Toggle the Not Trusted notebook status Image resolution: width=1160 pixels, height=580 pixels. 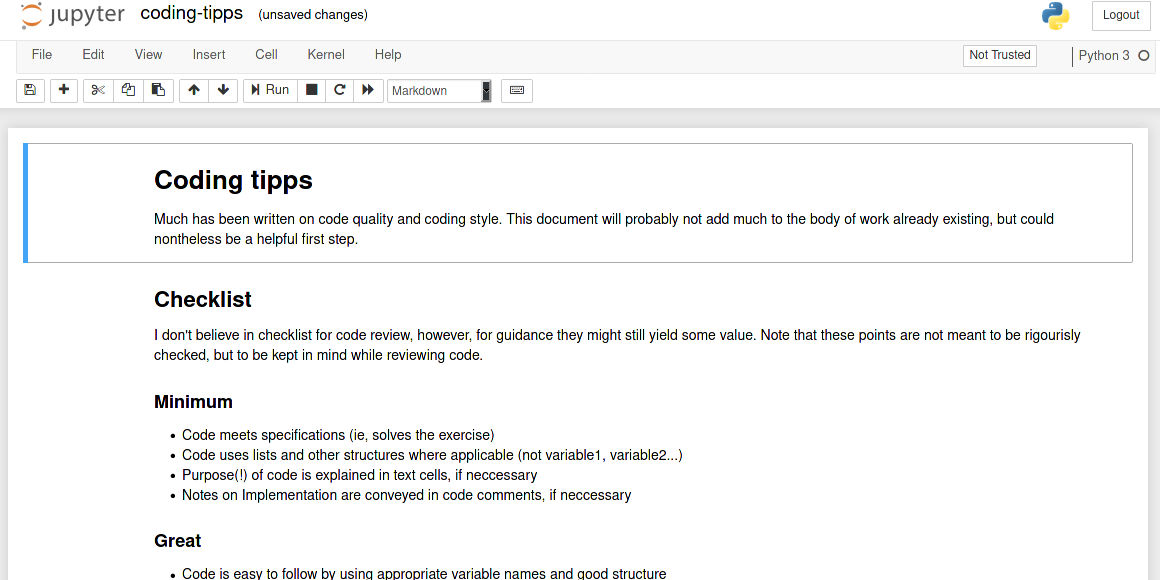tap(999, 56)
